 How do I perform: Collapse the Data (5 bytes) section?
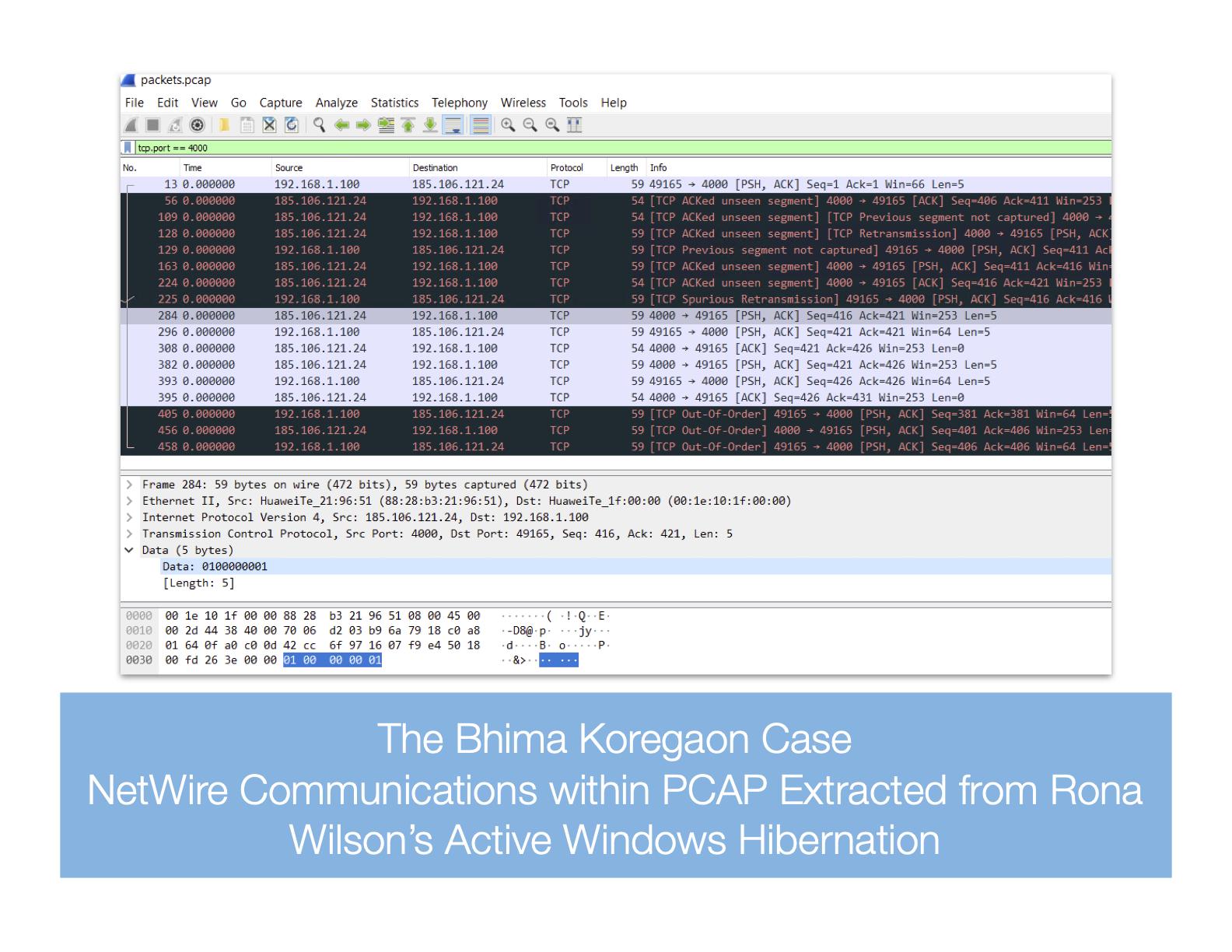pos(129,550)
